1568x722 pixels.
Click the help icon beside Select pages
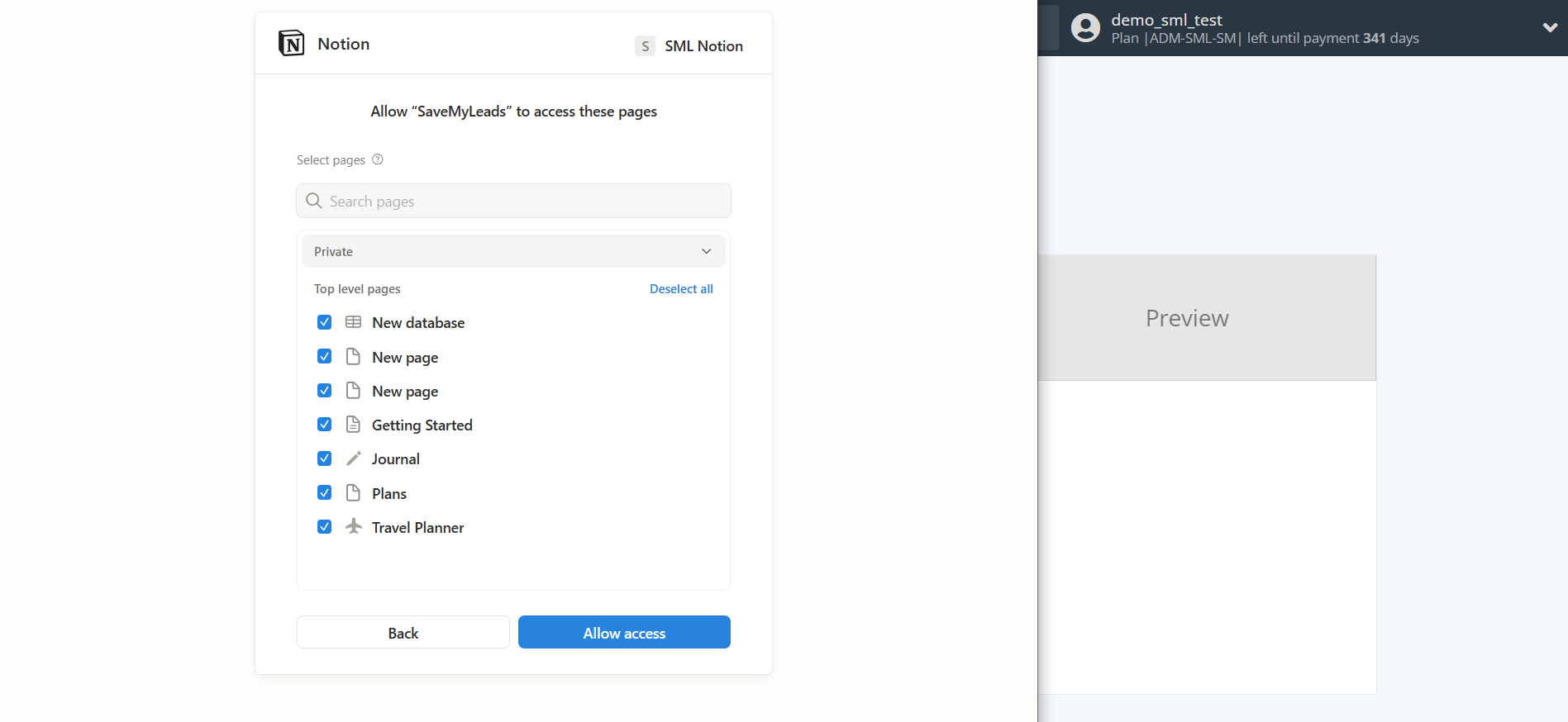[x=378, y=159]
